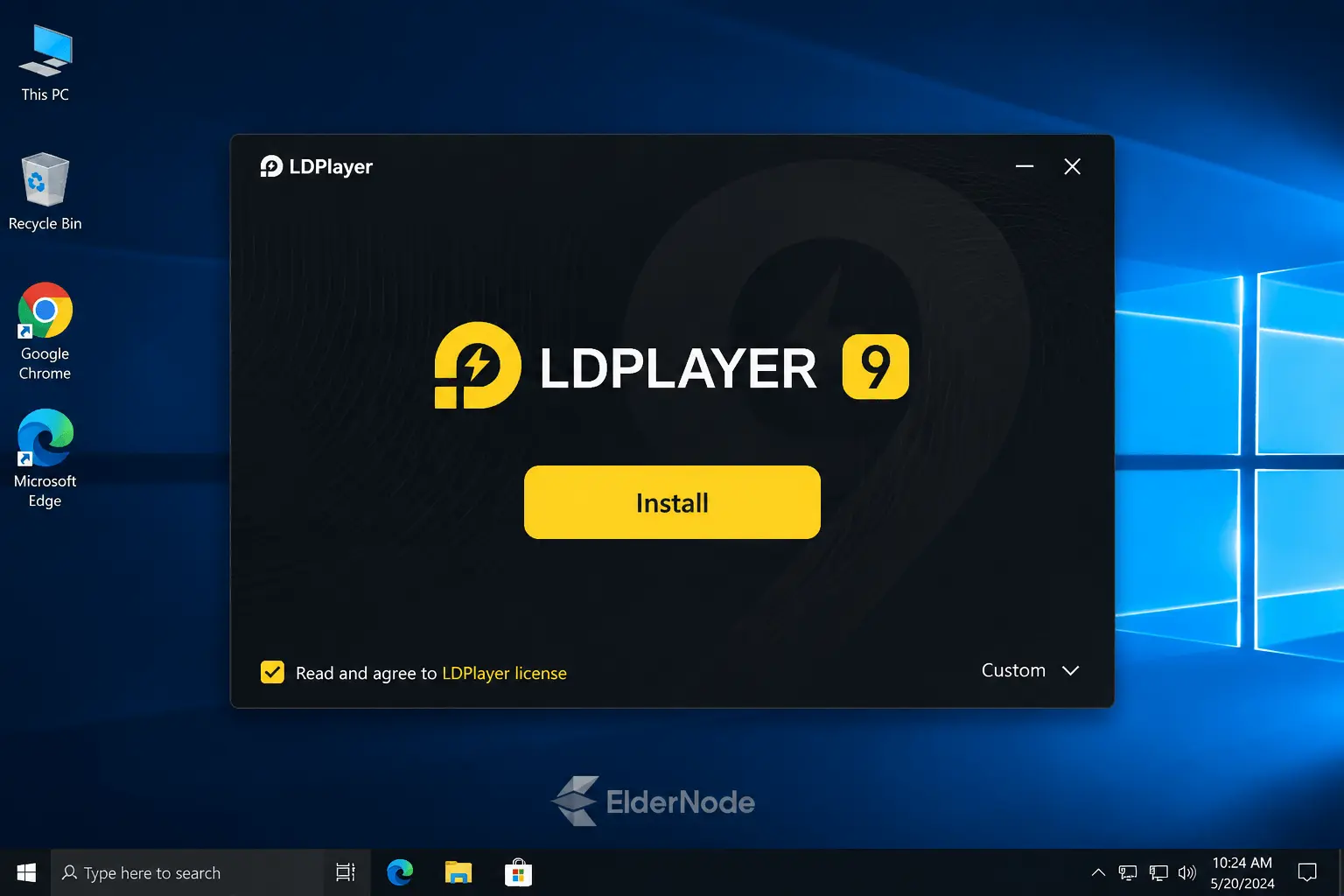Click the taskbar clock and date

point(1242,872)
